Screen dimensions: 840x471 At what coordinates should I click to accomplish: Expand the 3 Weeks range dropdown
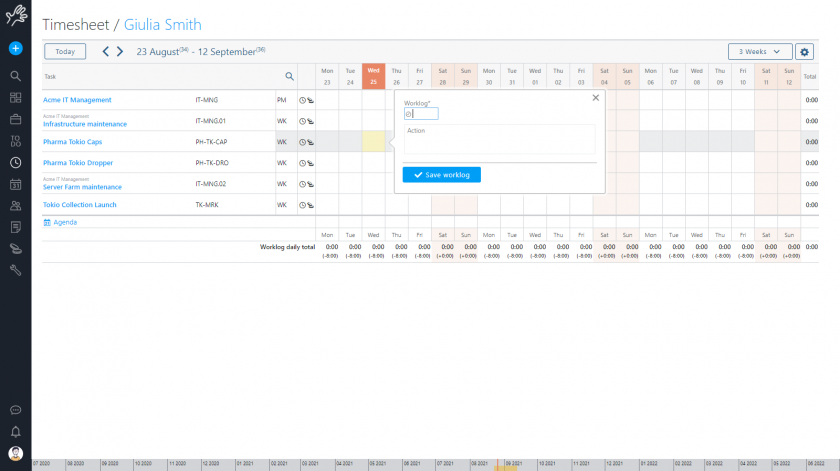759,51
